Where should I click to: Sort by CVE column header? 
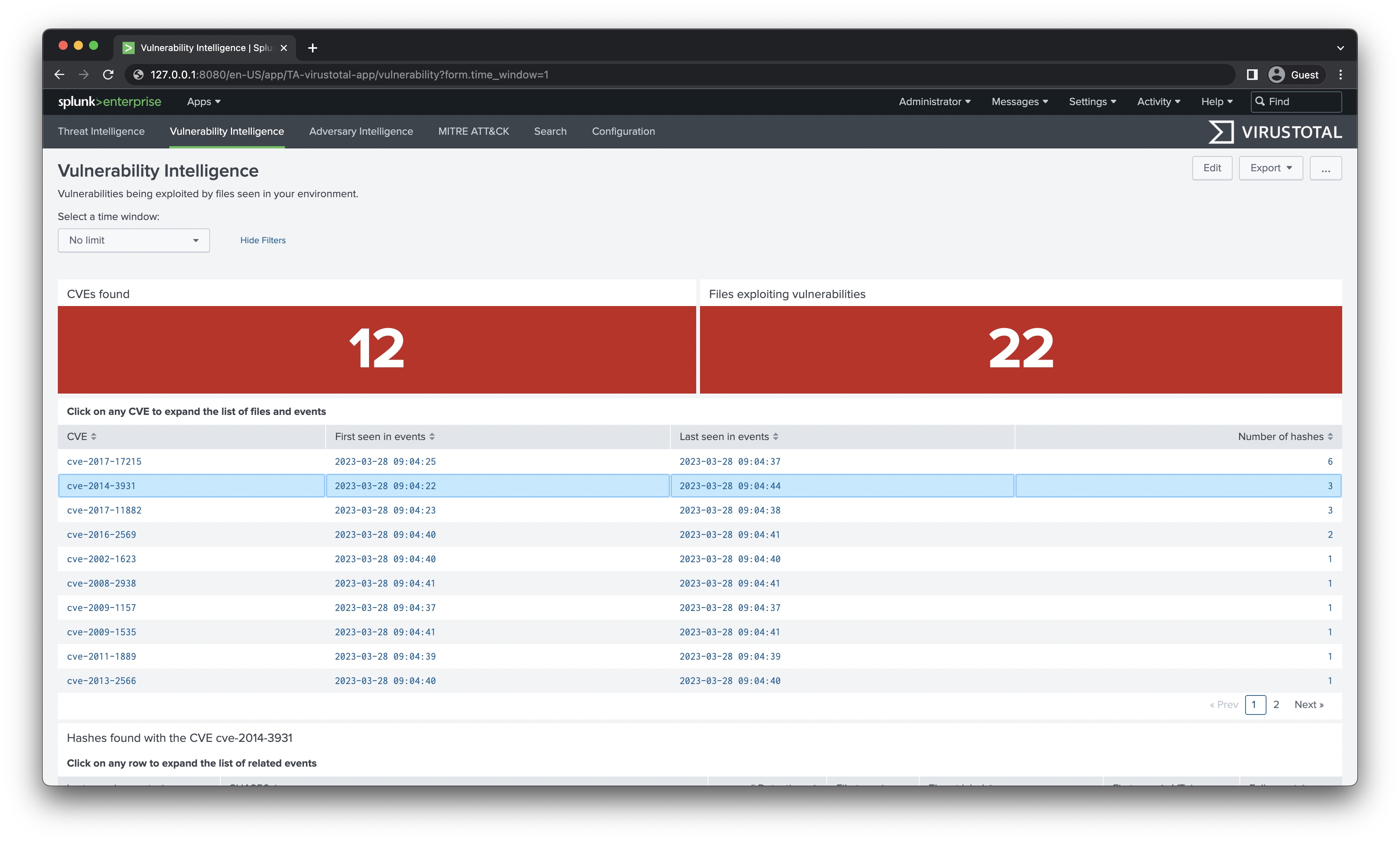(82, 436)
